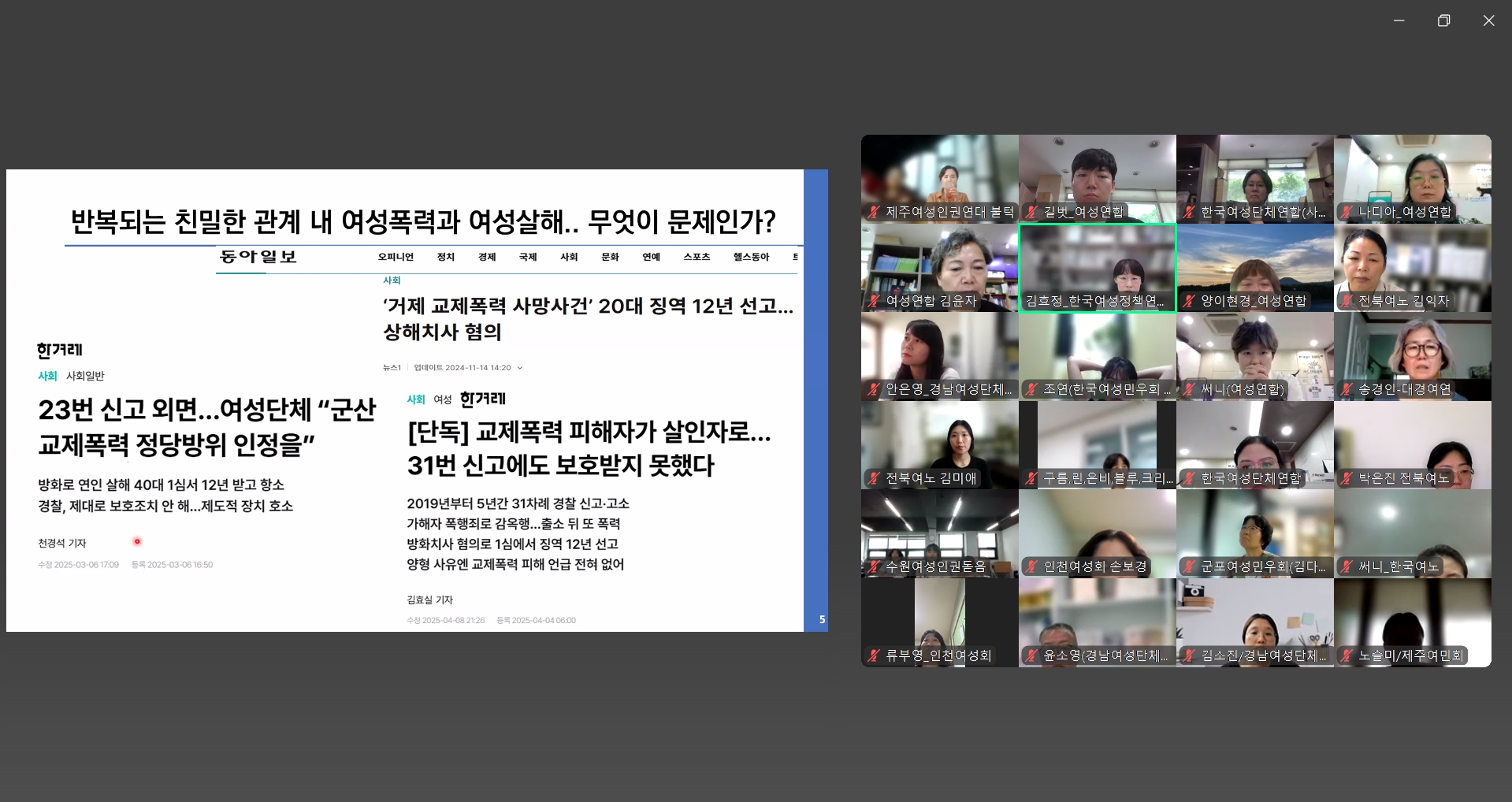1512x802 pixels.
Task: Unmute the 써니(여성연합) participant
Action: pos(1187,389)
